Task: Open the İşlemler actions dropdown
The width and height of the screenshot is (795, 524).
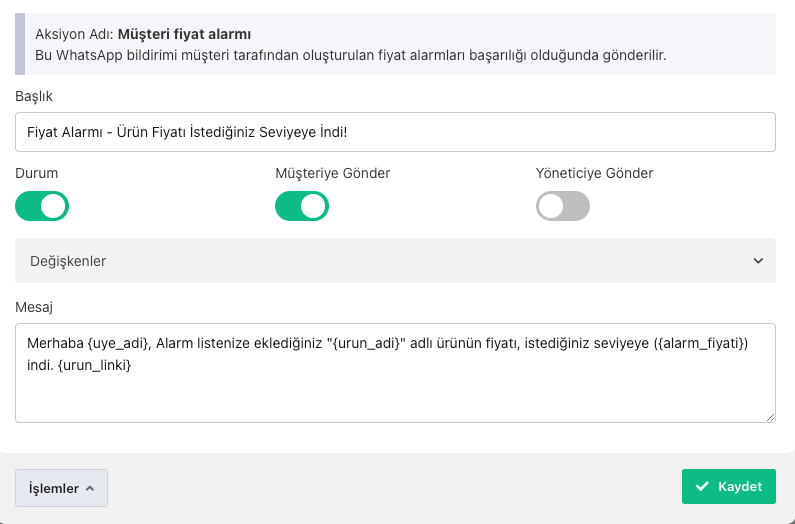Action: tap(61, 488)
